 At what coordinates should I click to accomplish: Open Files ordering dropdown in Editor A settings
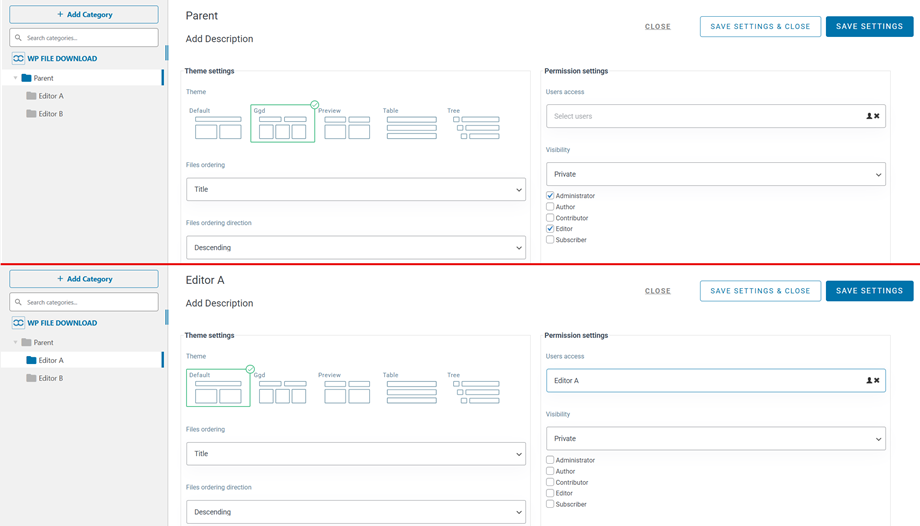355,454
